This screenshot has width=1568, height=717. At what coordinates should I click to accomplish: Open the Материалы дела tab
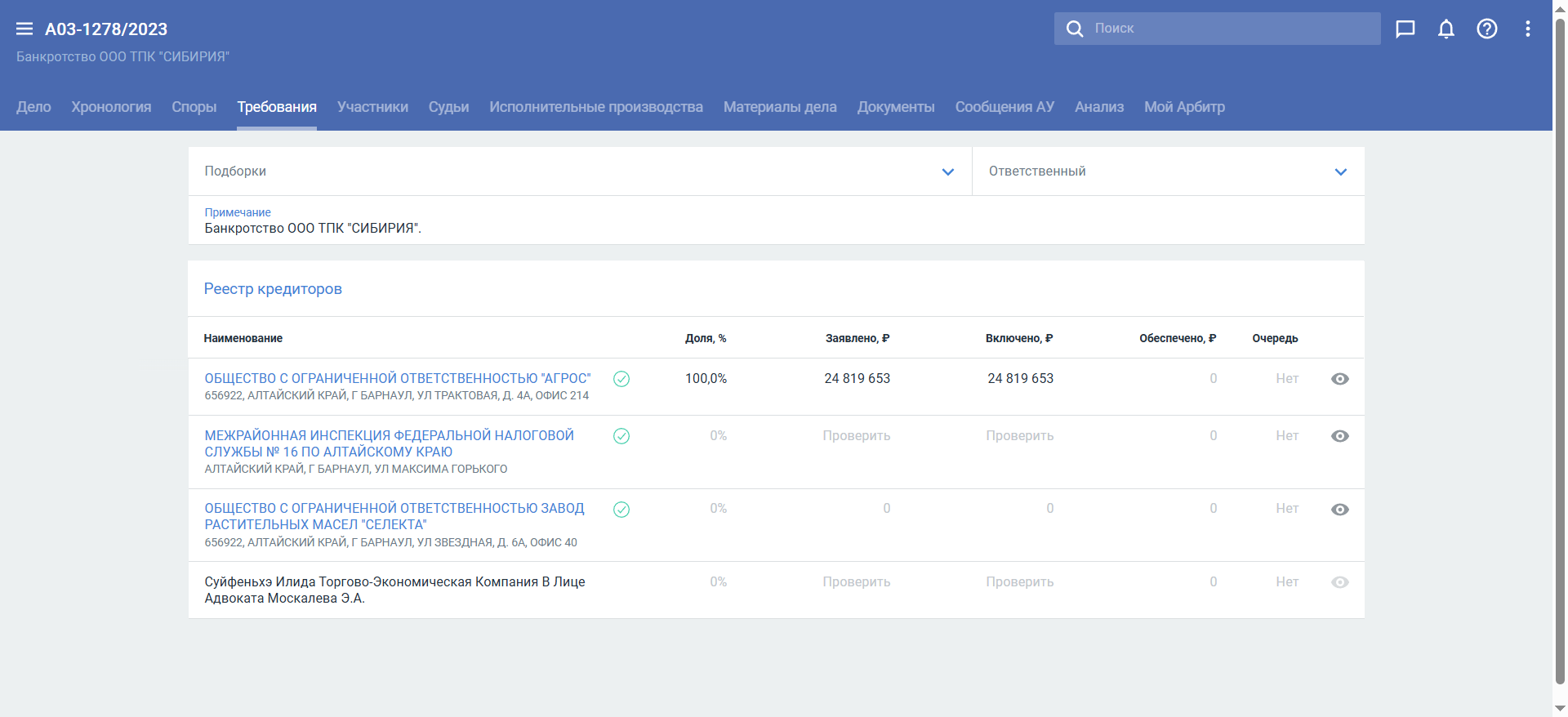click(780, 107)
